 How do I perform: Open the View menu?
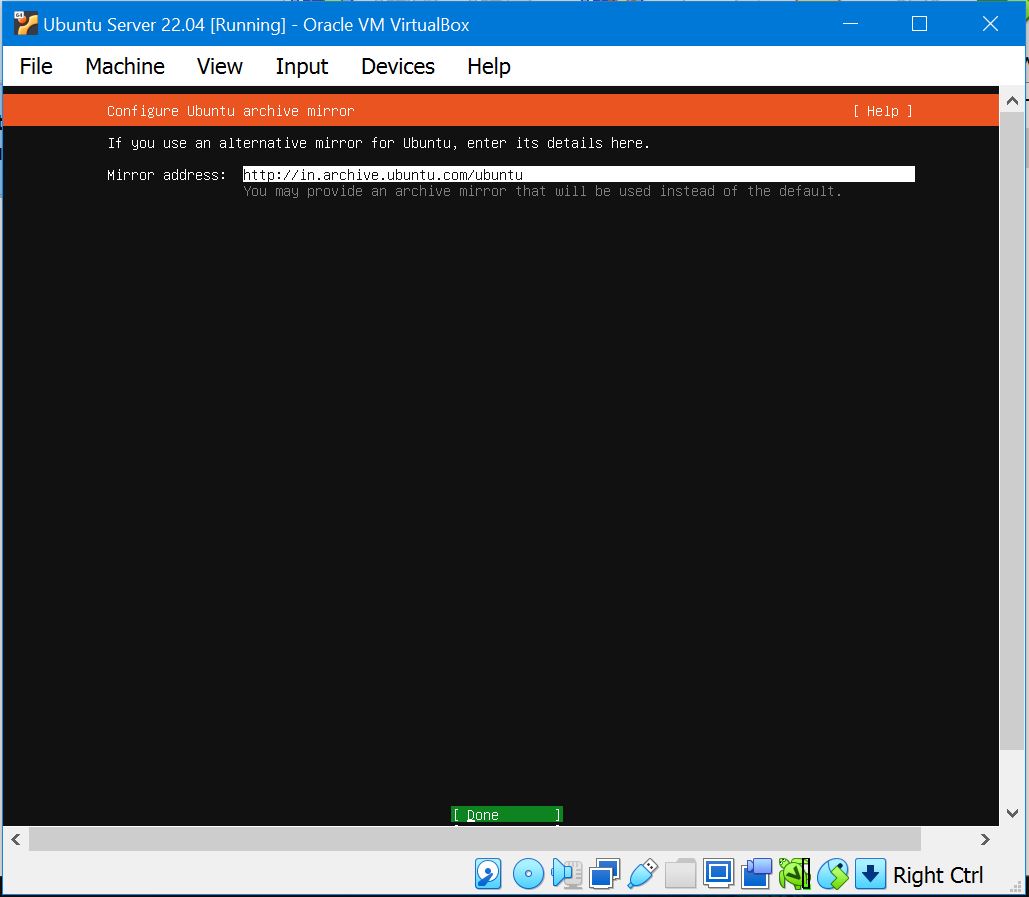tap(220, 66)
